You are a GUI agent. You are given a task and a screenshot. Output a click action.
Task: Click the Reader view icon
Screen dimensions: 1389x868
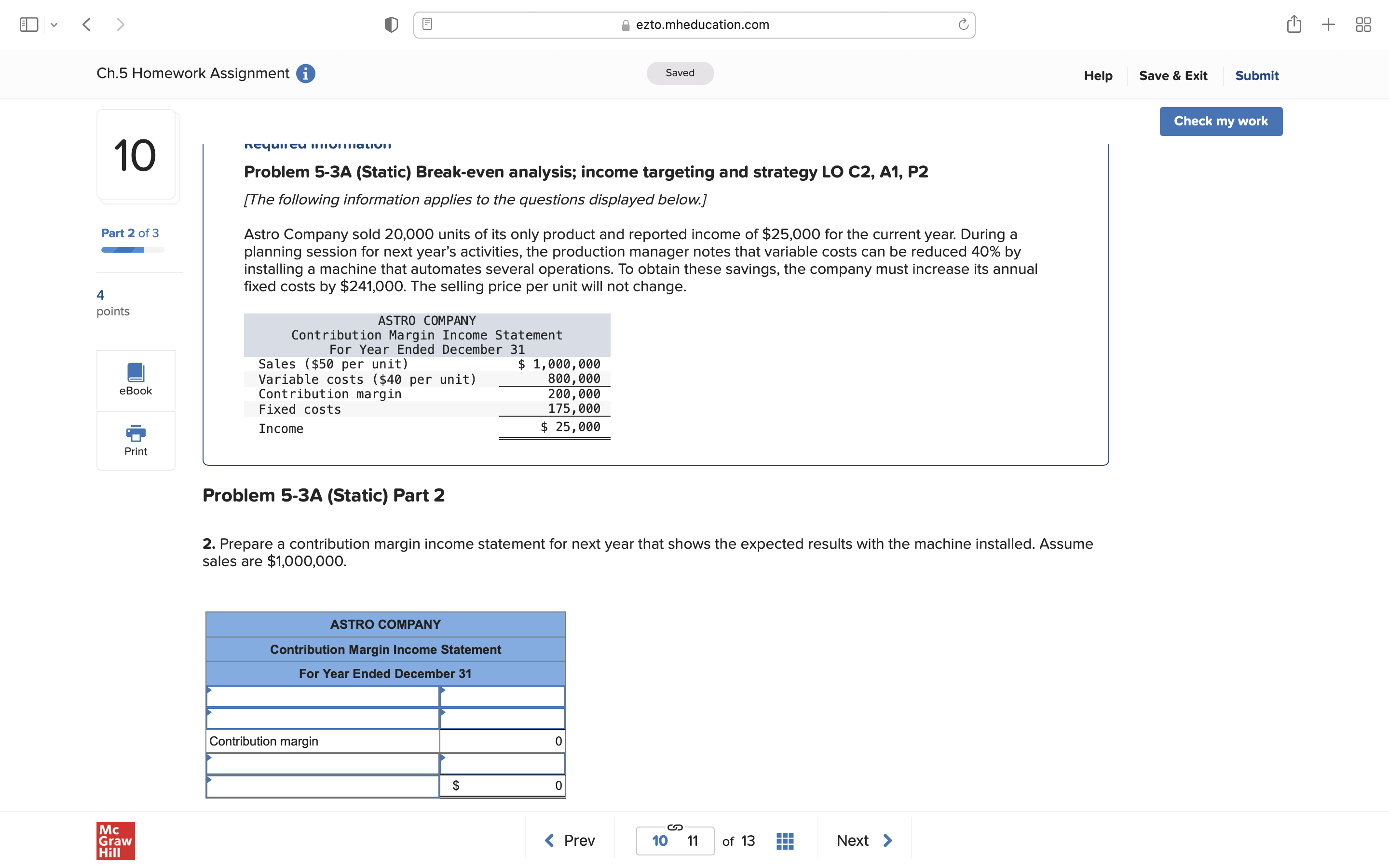[x=427, y=24]
